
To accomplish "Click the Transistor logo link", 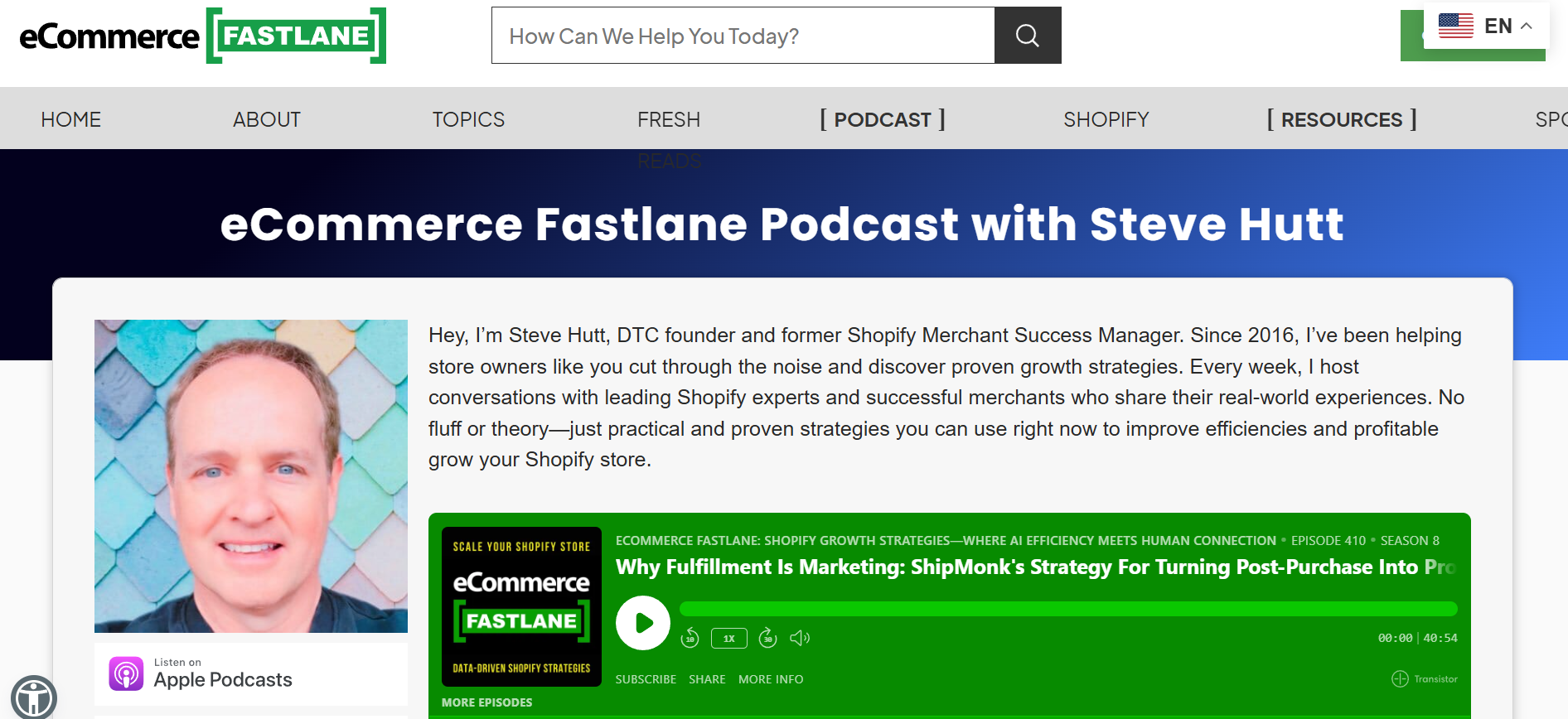I will click(x=1425, y=678).
